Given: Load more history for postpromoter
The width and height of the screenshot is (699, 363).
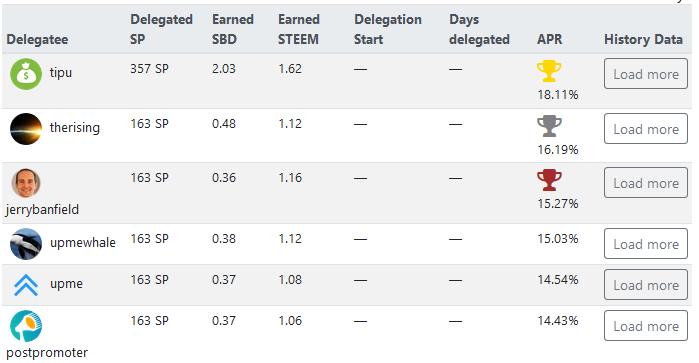Looking at the screenshot, I should pyautogui.click(x=646, y=326).
